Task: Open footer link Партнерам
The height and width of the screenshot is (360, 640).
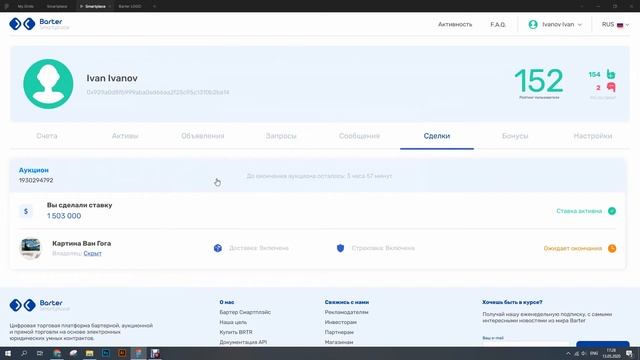Action: pyautogui.click(x=339, y=332)
